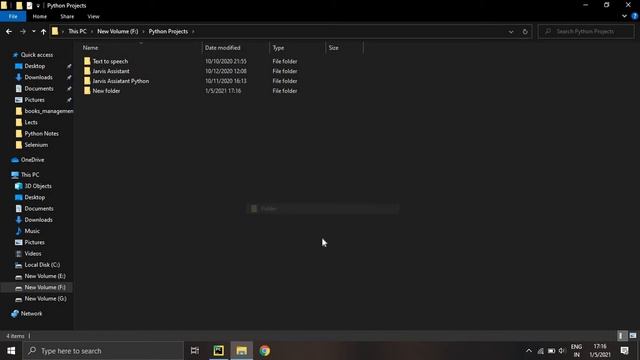The image size is (640, 360).
Task: Sort by the Type column header
Action: click(x=278, y=48)
